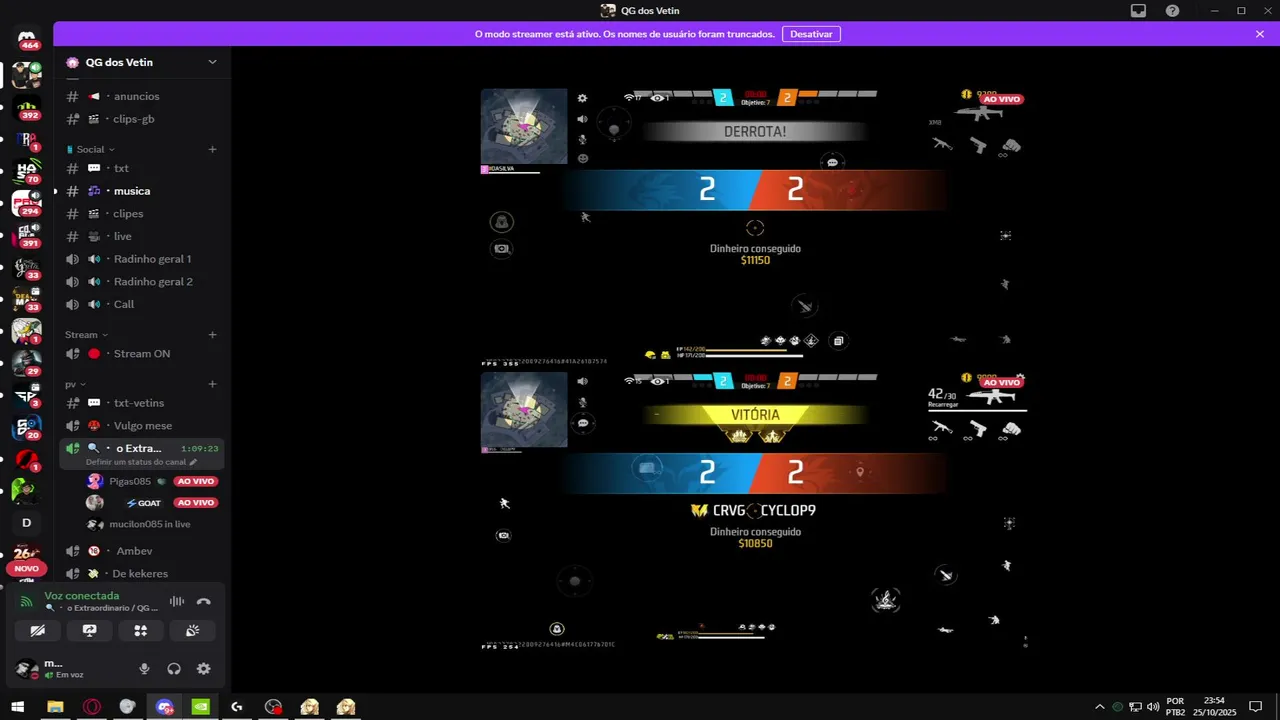Open the server with 70 badge
This screenshot has height=720, width=1280.
(x=27, y=173)
